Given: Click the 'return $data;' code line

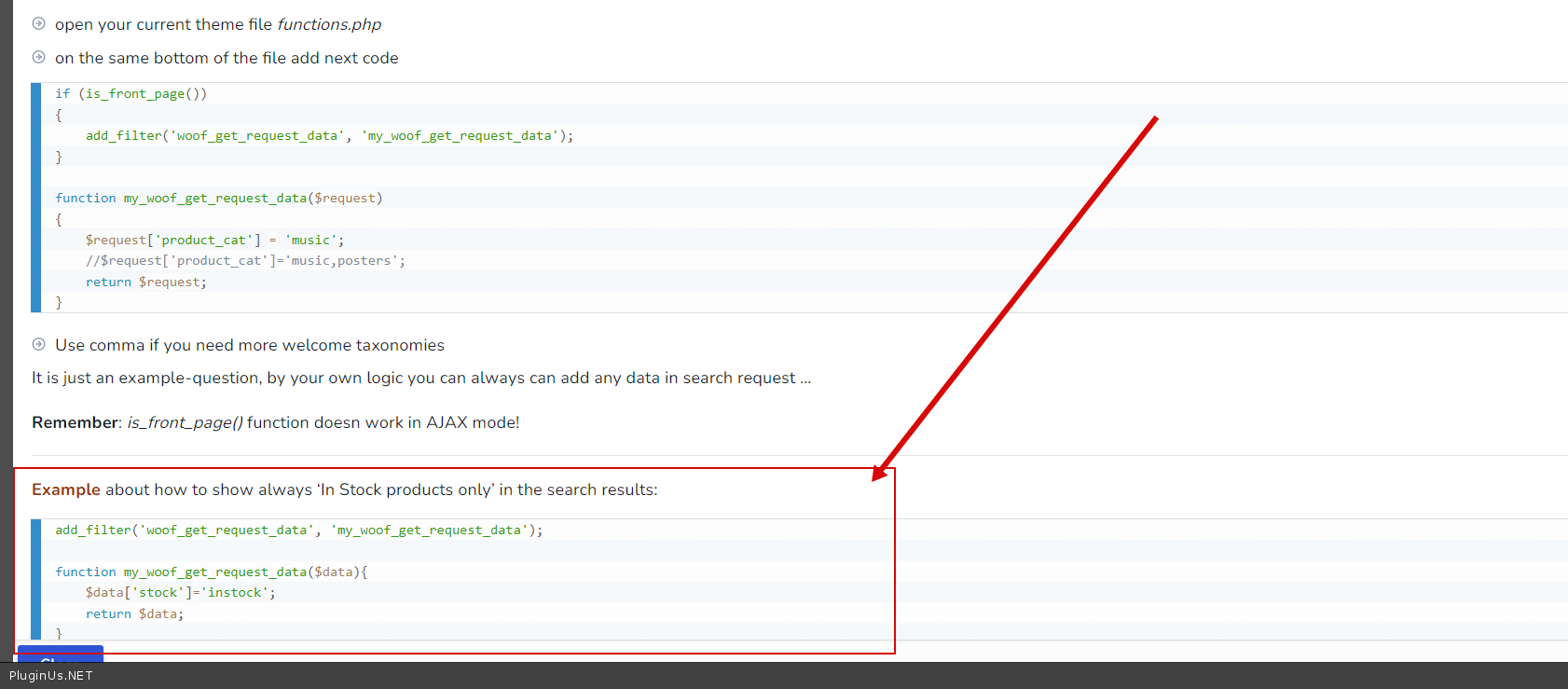Looking at the screenshot, I should (x=134, y=614).
